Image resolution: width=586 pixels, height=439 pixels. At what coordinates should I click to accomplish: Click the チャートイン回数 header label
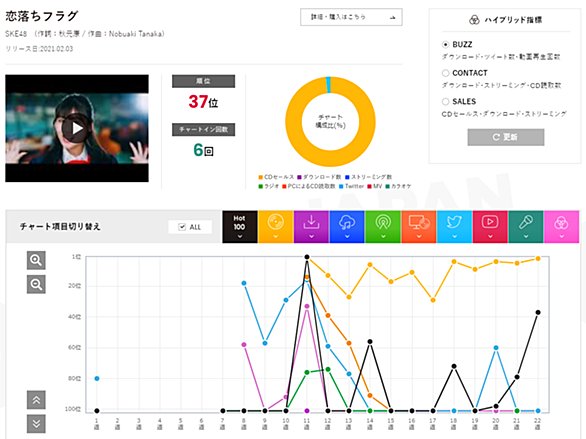coord(203,129)
